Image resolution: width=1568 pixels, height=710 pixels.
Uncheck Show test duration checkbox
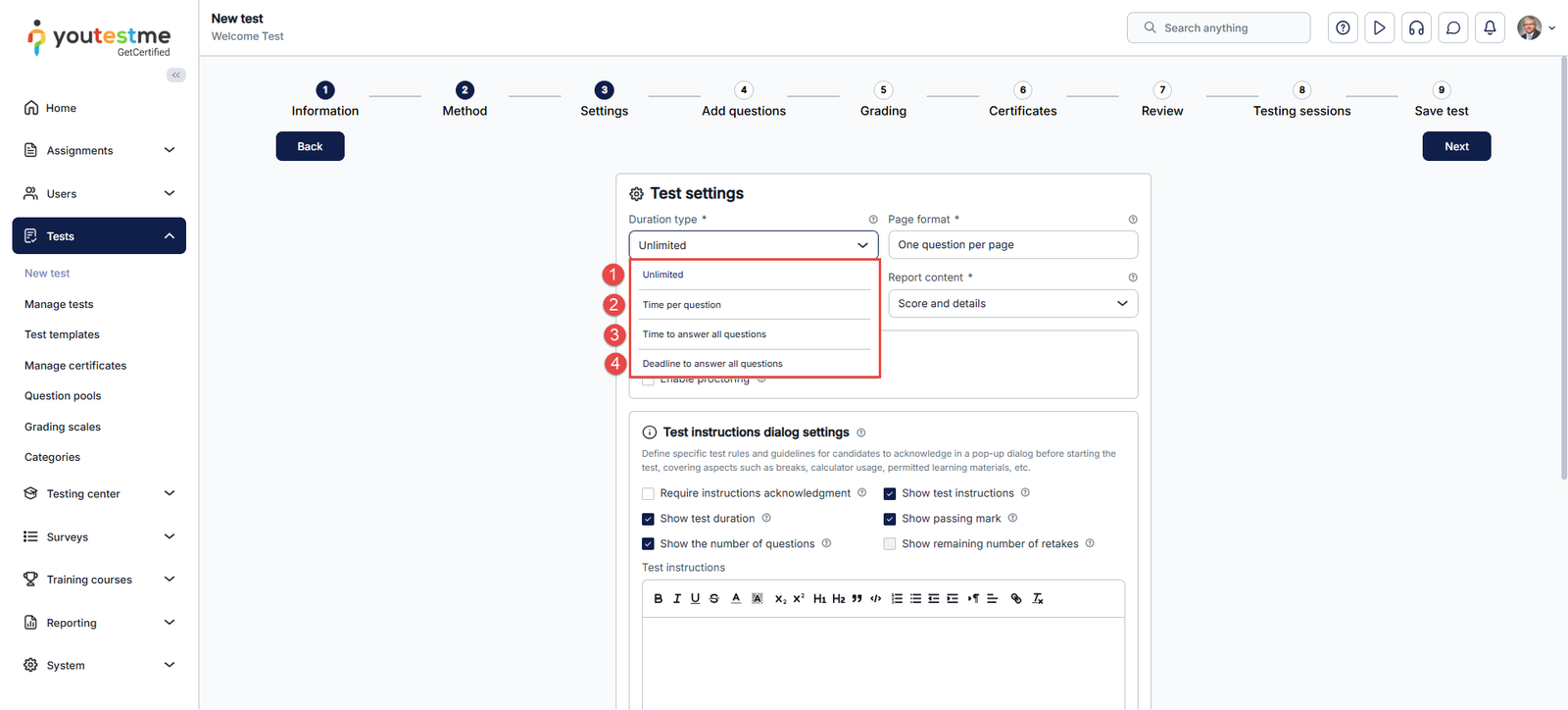648,519
